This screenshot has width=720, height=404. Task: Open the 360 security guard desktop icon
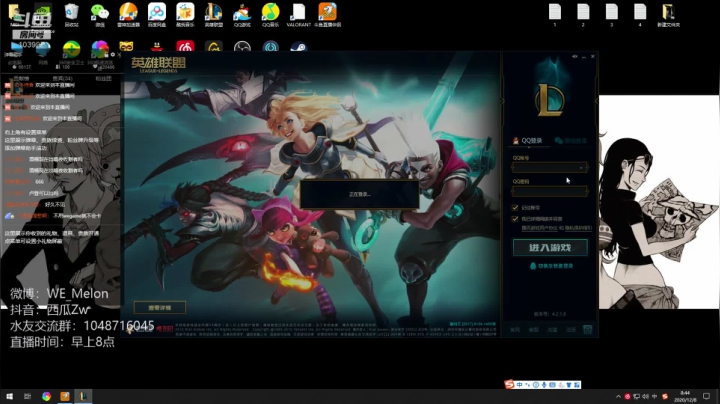click(x=72, y=50)
